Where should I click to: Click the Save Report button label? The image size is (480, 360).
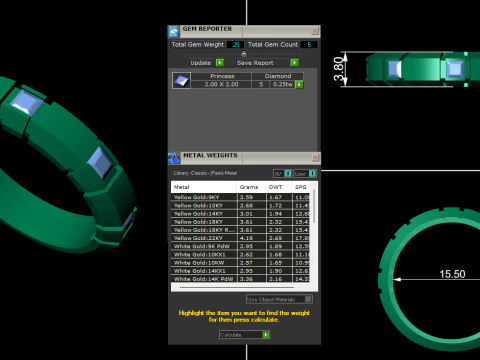pos(255,63)
